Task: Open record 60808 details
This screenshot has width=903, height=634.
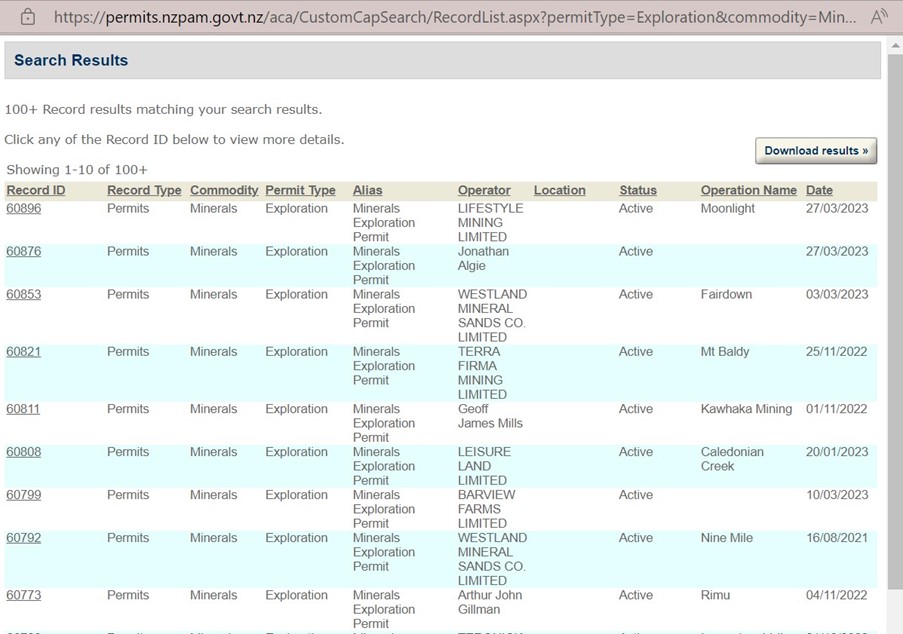Action: [x=24, y=452]
